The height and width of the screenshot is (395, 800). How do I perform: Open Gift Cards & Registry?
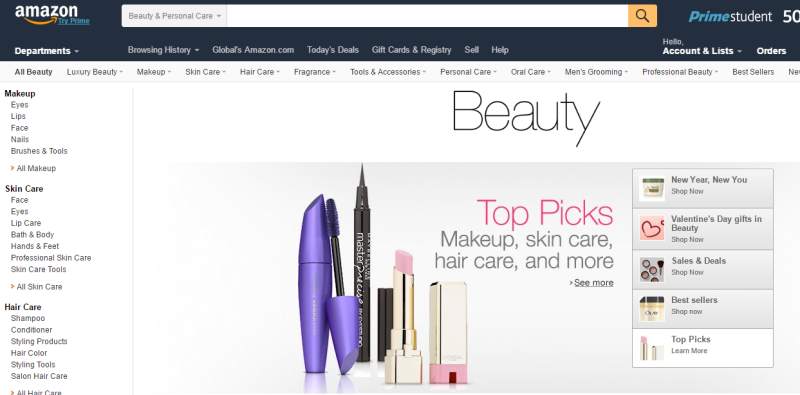411,50
